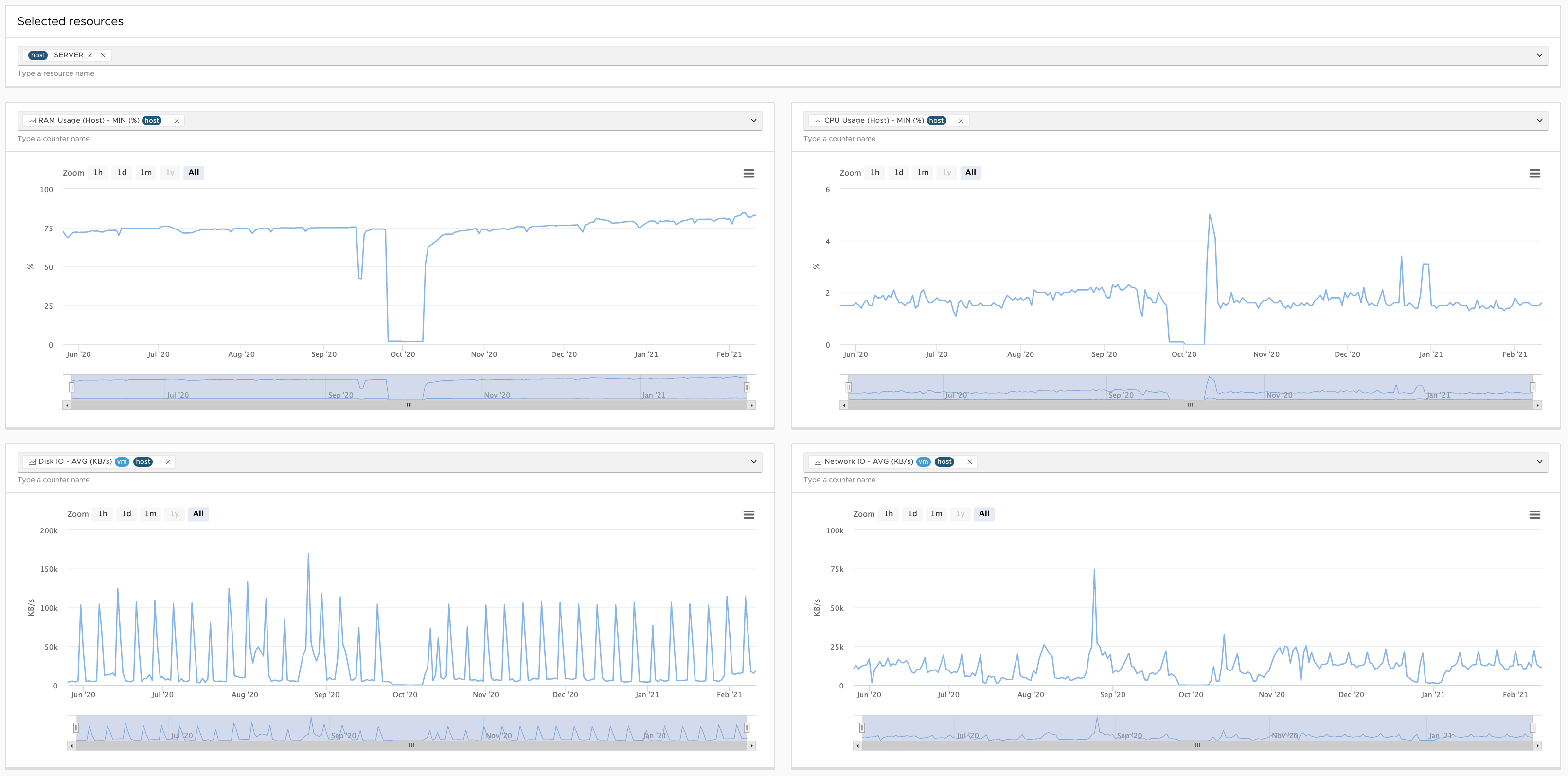Click the Disk IO navigator right scroll arrow

point(752,745)
